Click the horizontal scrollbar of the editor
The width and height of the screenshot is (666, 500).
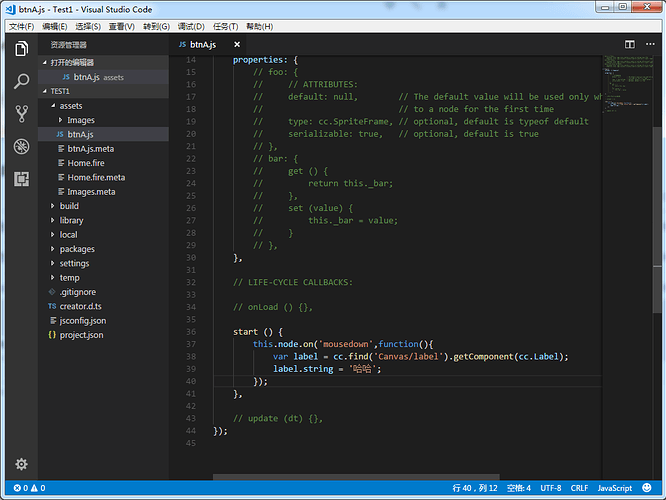pos(356,477)
